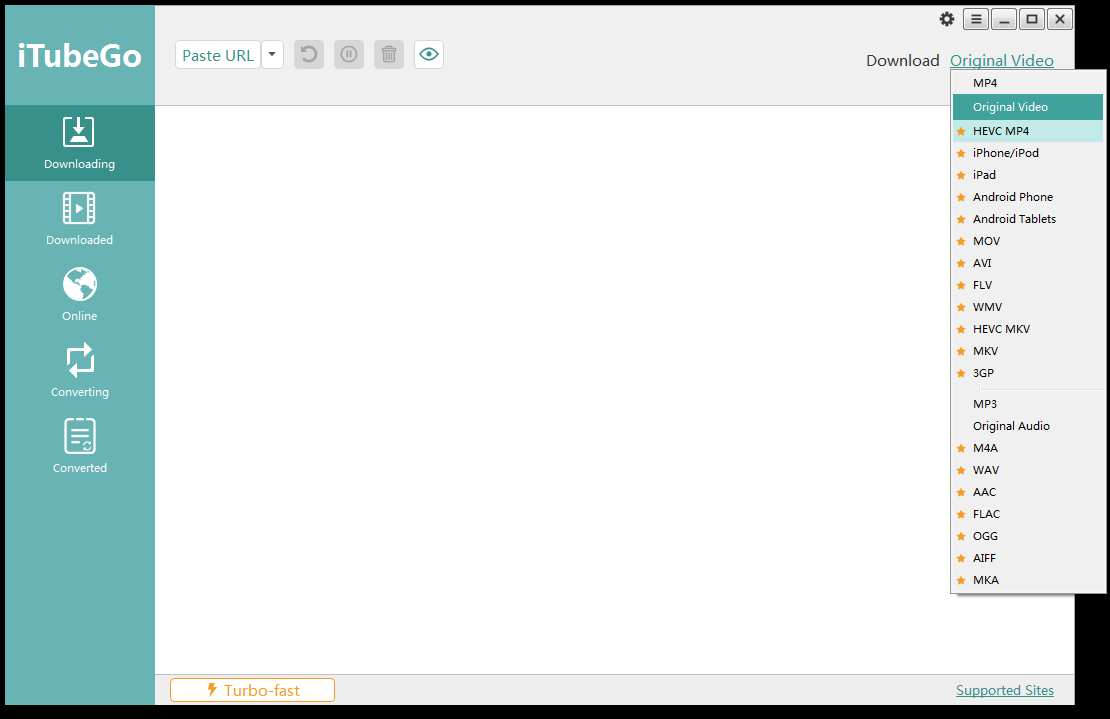Minimize the iTubeGo window
The height and width of the screenshot is (719, 1110).
click(1004, 19)
